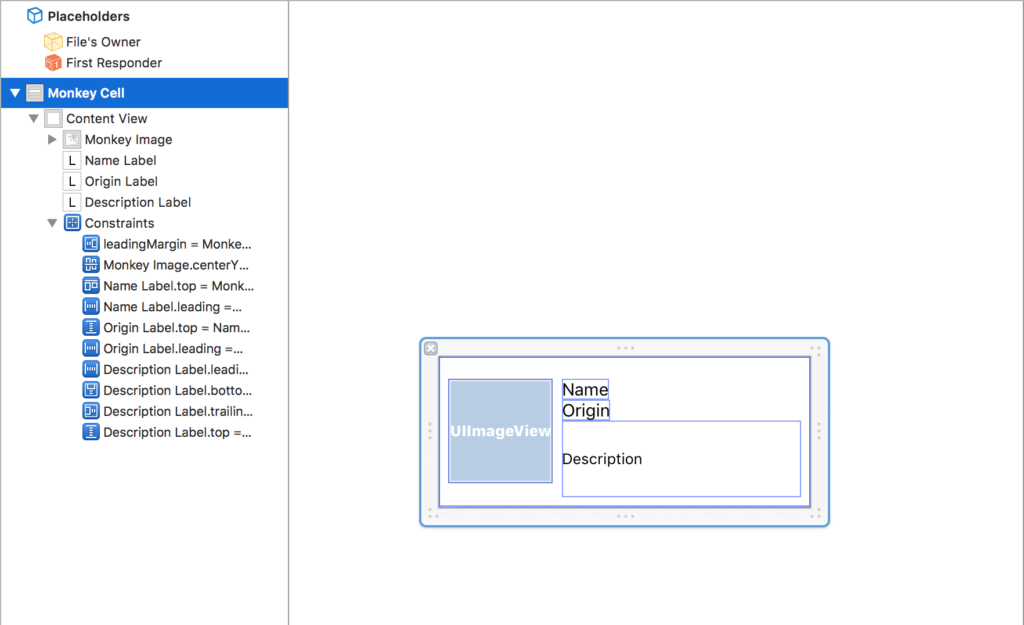Select the Monkey Image.centerY constraint

pos(176,265)
